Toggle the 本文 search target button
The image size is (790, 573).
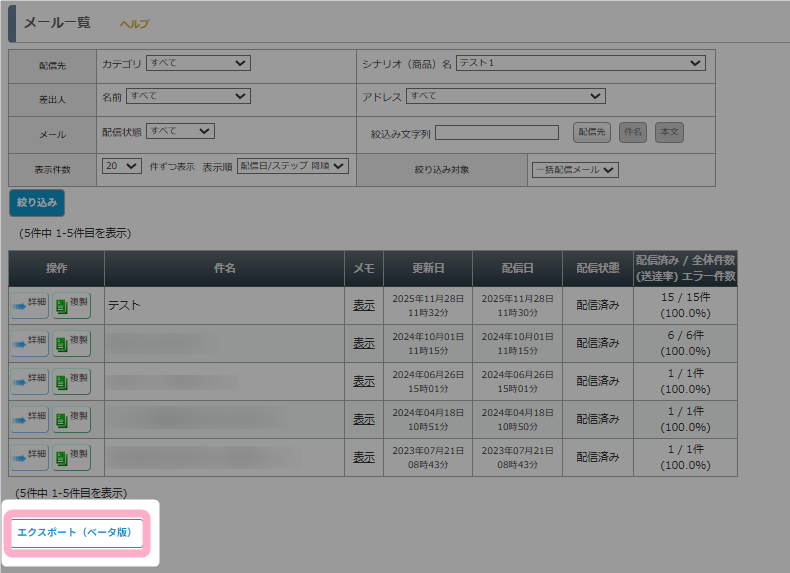[669, 132]
